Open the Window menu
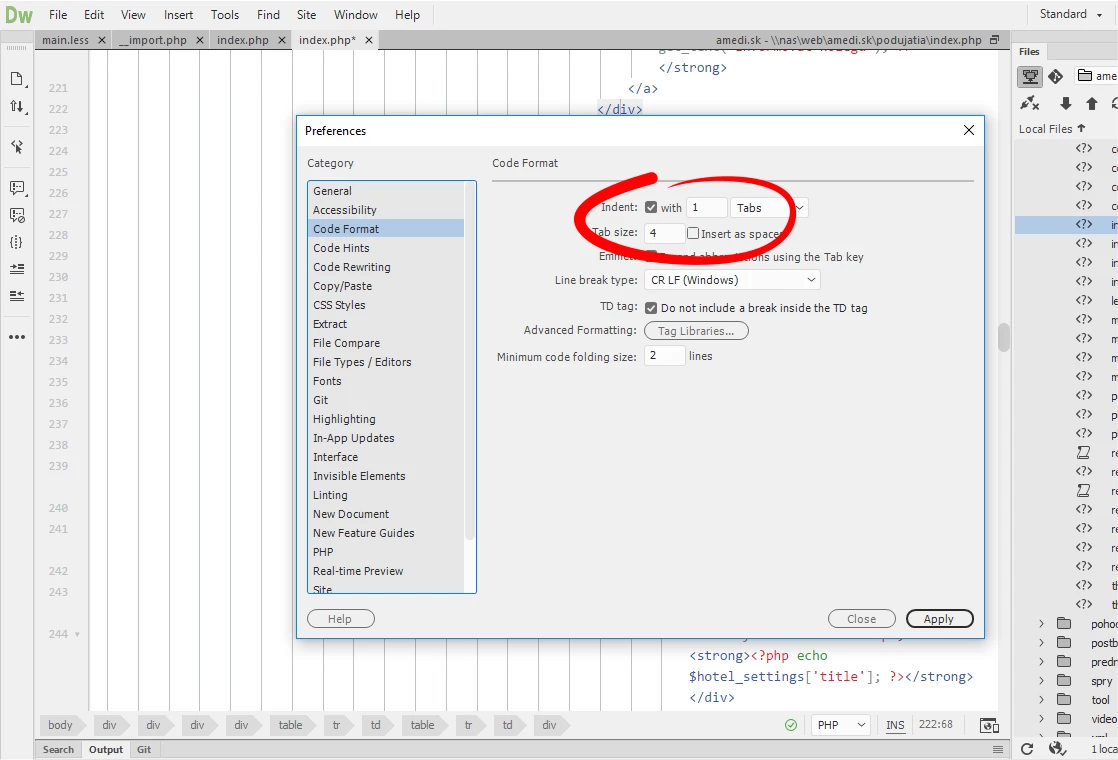 [356, 14]
